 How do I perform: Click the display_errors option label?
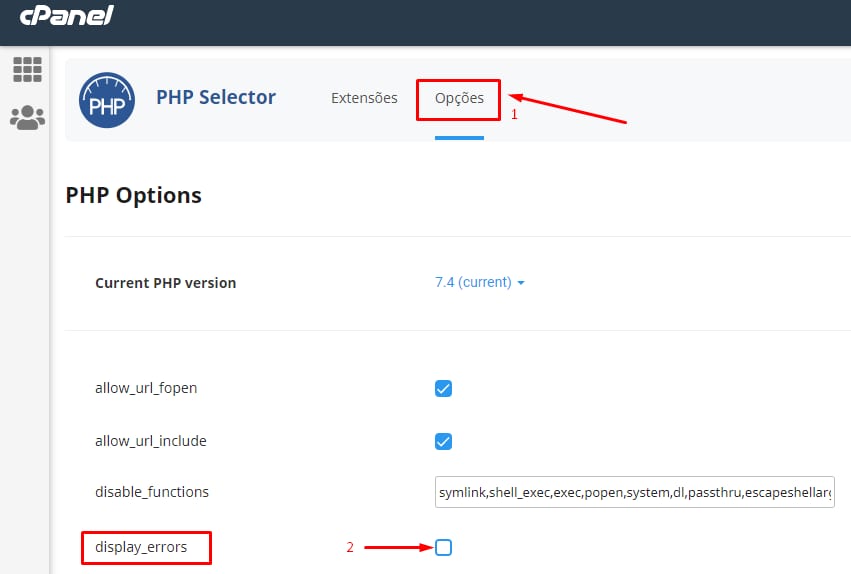click(x=141, y=547)
